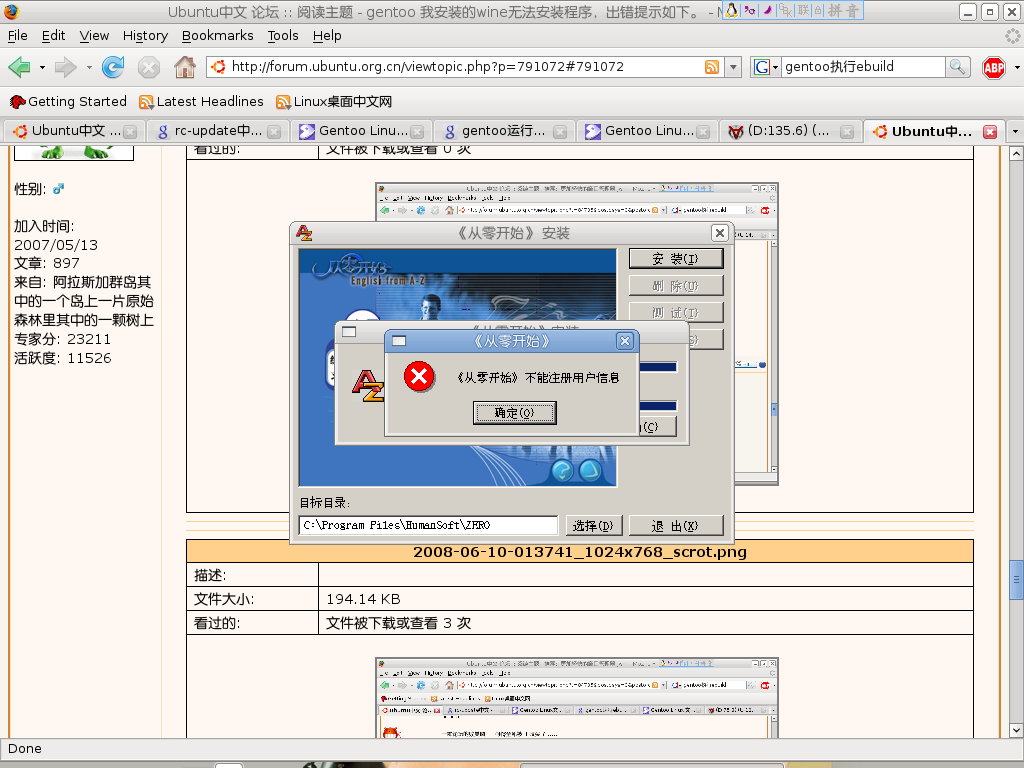This screenshot has width=1024, height=768.
Task: Open the Adblock Plus dropdown arrow
Action: click(x=1017, y=67)
